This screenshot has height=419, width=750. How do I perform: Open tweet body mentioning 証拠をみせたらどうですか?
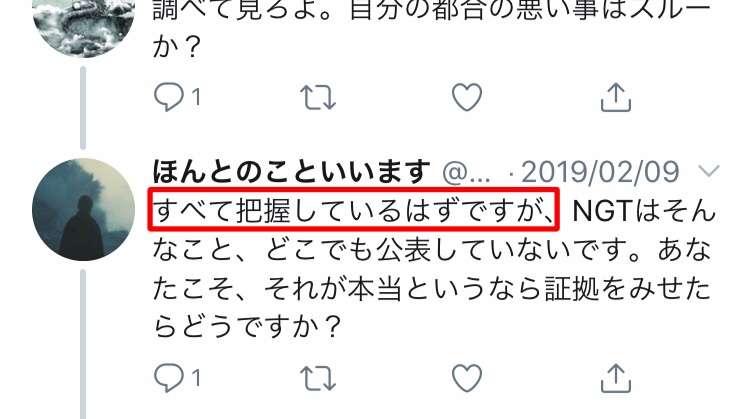tap(433, 268)
